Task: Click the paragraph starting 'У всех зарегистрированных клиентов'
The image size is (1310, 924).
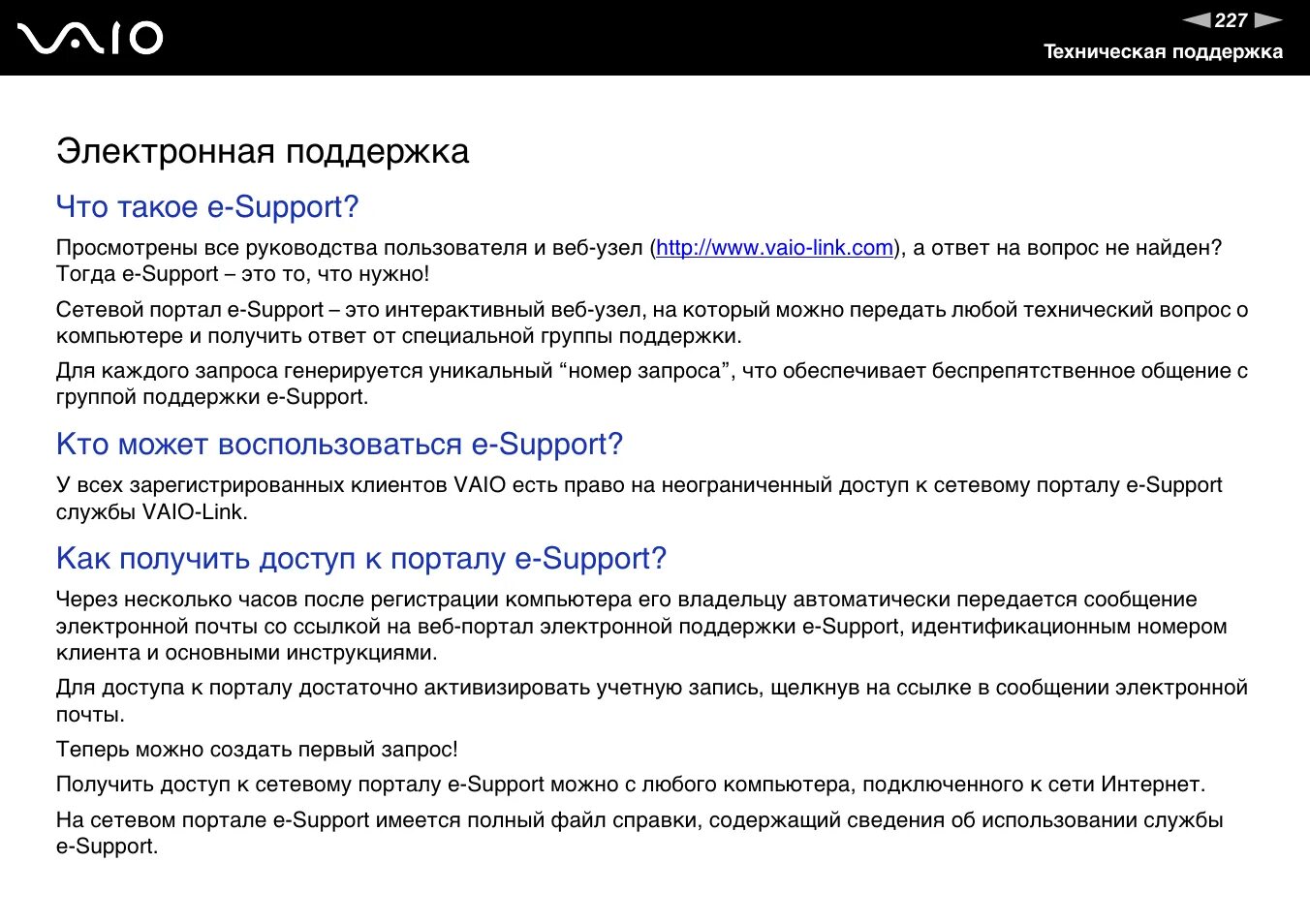Action: click(639, 499)
